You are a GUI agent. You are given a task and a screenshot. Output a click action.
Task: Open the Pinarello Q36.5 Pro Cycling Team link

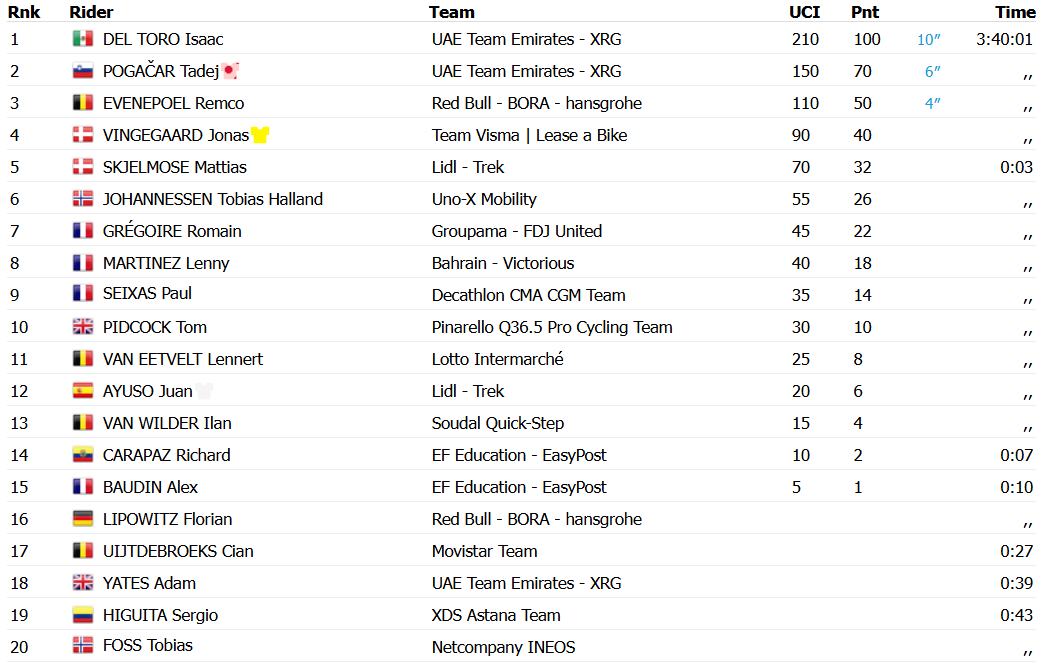point(552,327)
